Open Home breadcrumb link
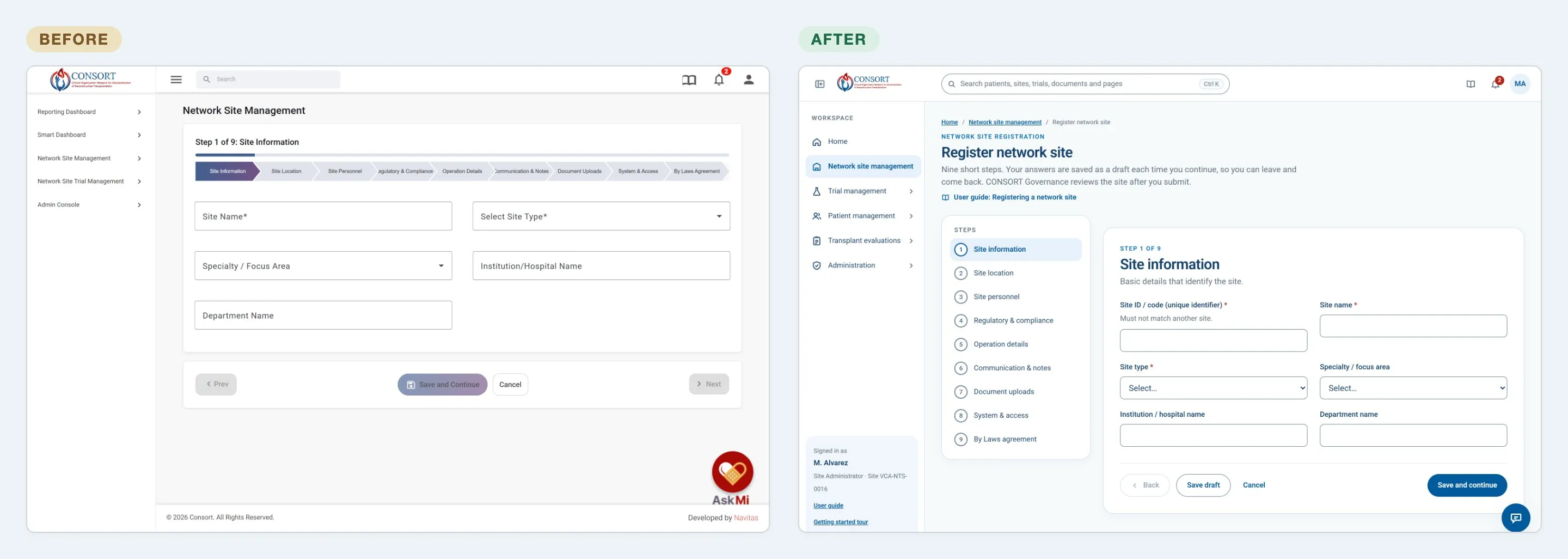1568x559 pixels. pos(949,123)
